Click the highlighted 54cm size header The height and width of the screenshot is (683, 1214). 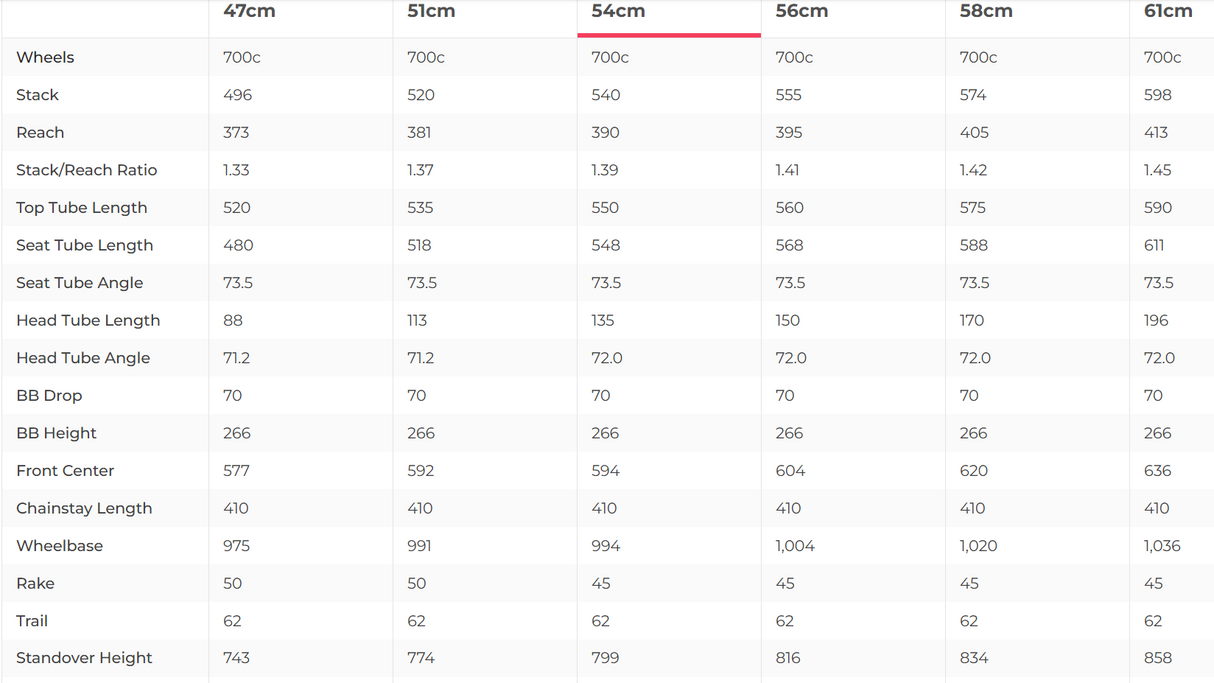click(x=618, y=12)
